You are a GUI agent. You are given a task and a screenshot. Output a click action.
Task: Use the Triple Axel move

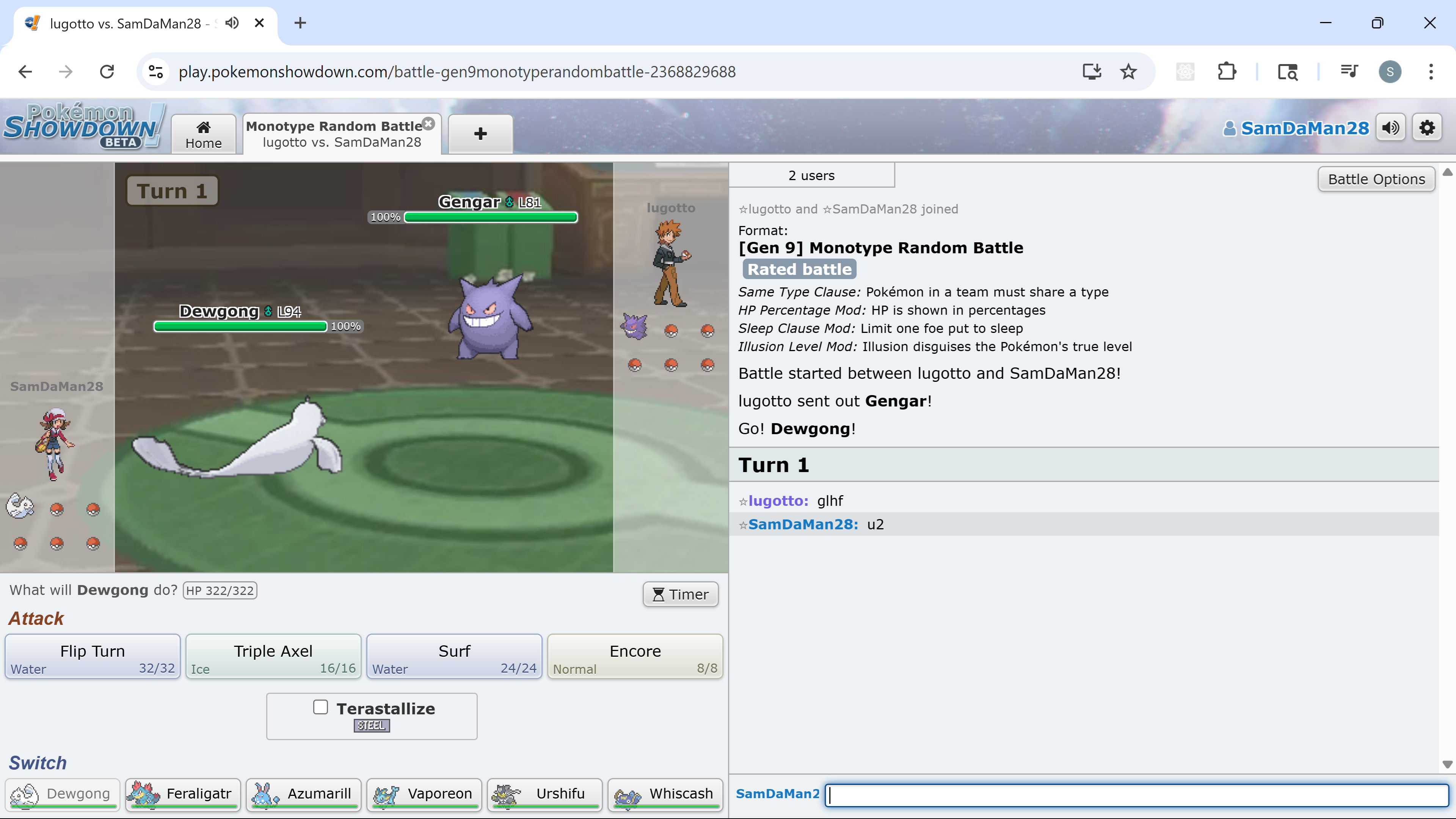273,656
